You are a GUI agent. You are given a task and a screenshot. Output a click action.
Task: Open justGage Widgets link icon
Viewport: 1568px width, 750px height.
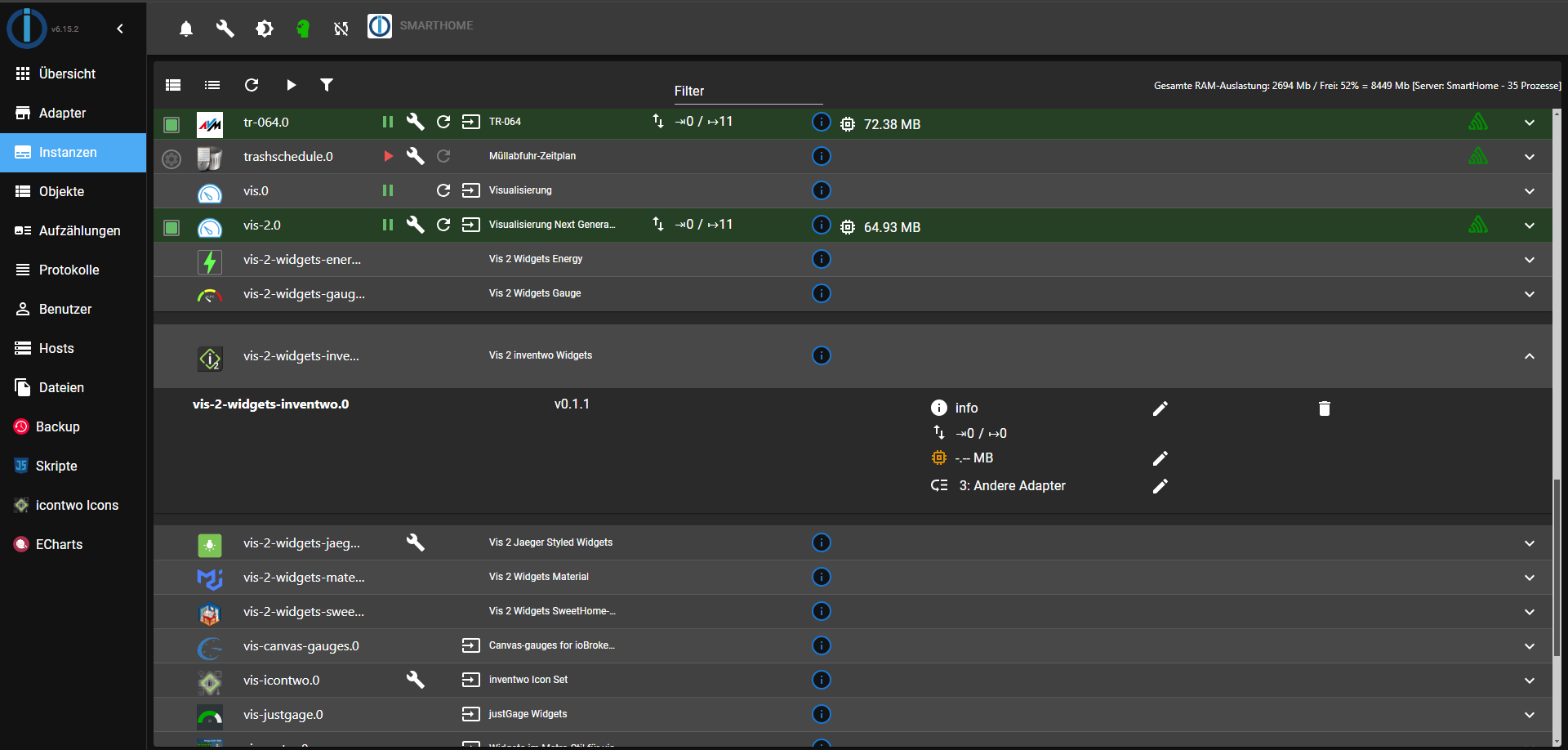click(471, 714)
